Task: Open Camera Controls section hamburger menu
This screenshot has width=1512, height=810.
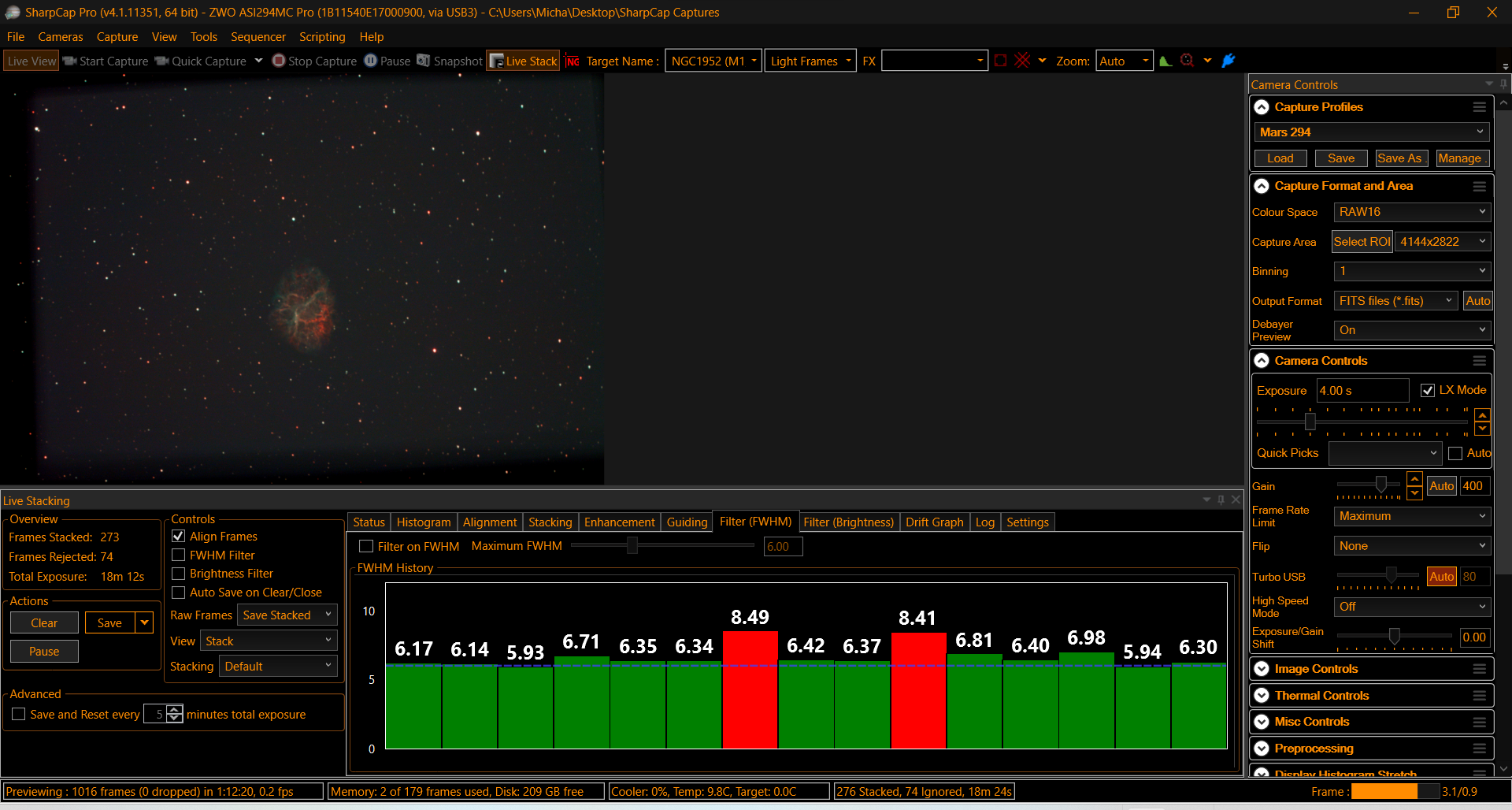Action: click(1480, 361)
